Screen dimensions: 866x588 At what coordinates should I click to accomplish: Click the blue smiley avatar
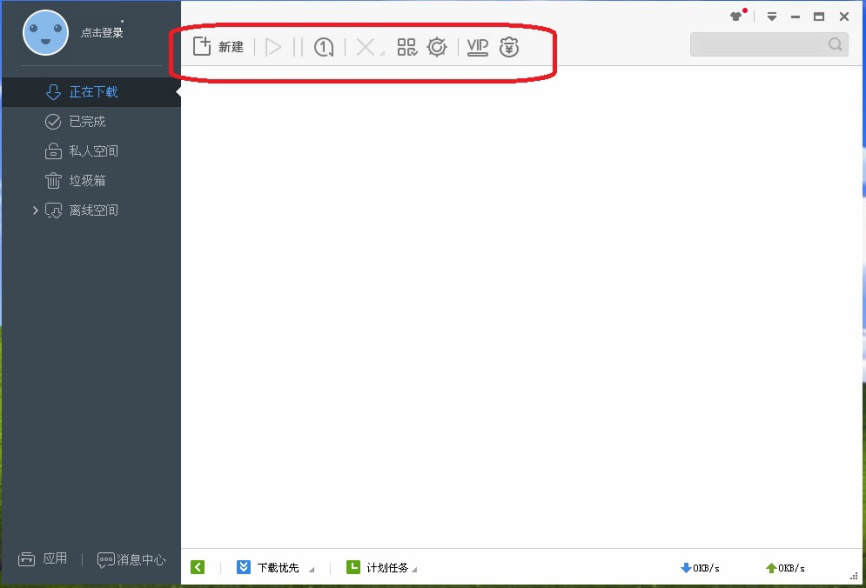click(46, 33)
